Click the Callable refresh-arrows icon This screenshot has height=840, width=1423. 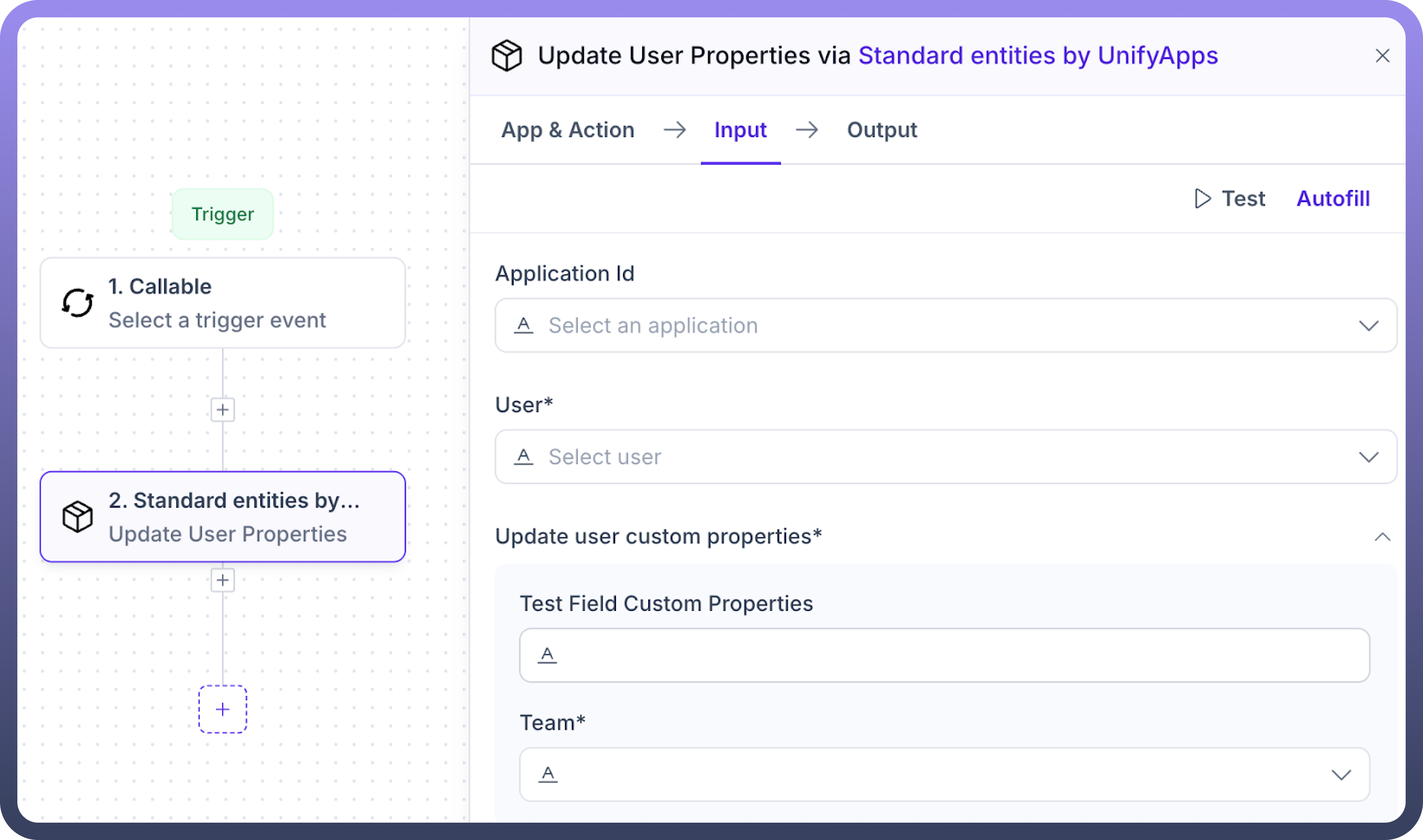77,303
